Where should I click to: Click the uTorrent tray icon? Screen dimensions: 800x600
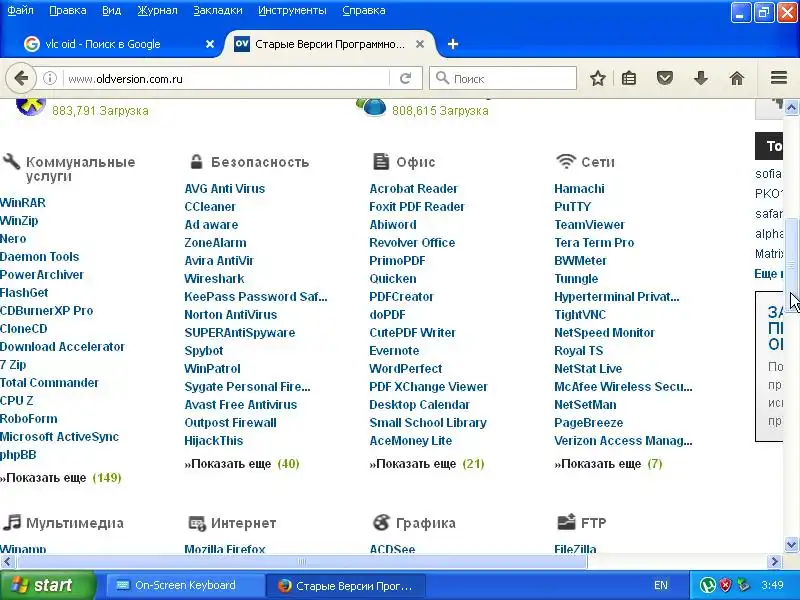click(x=707, y=585)
